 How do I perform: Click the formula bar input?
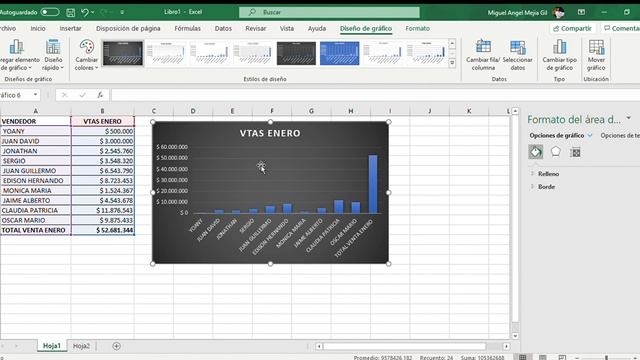coord(376,95)
